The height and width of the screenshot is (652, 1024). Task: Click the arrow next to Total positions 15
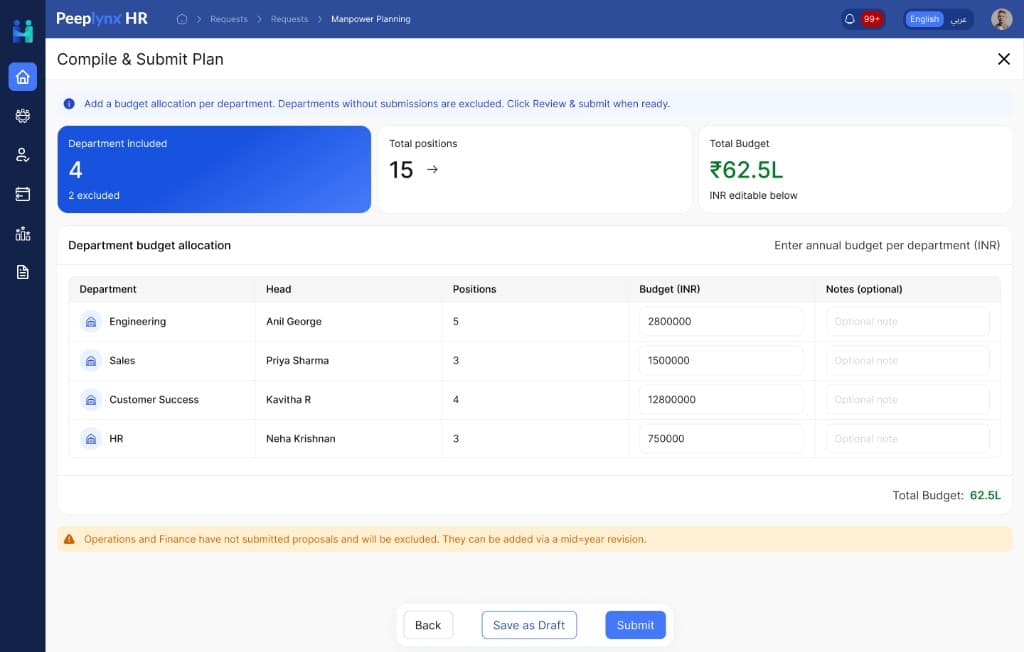pos(432,169)
